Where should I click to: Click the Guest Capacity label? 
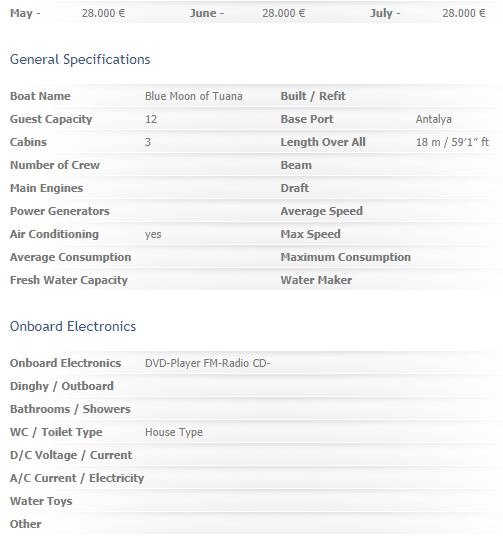coord(51,119)
